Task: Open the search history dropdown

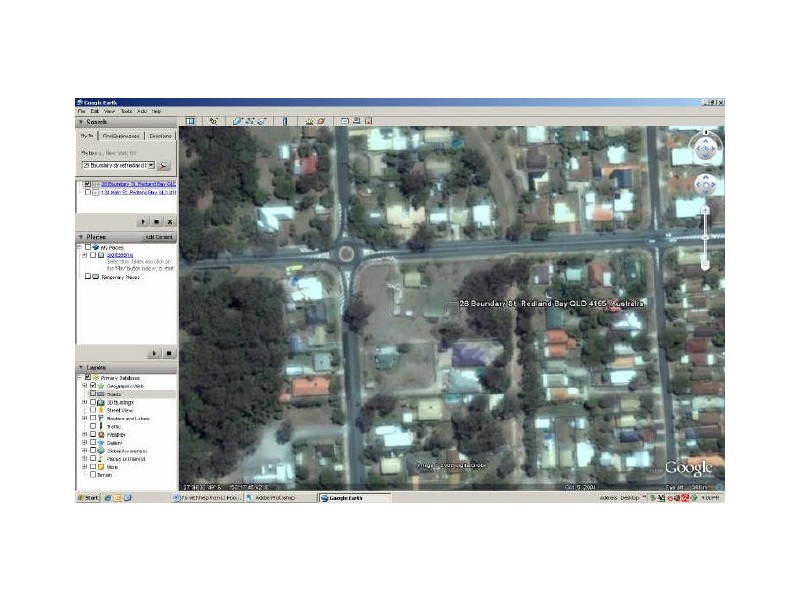Action: 150,165
